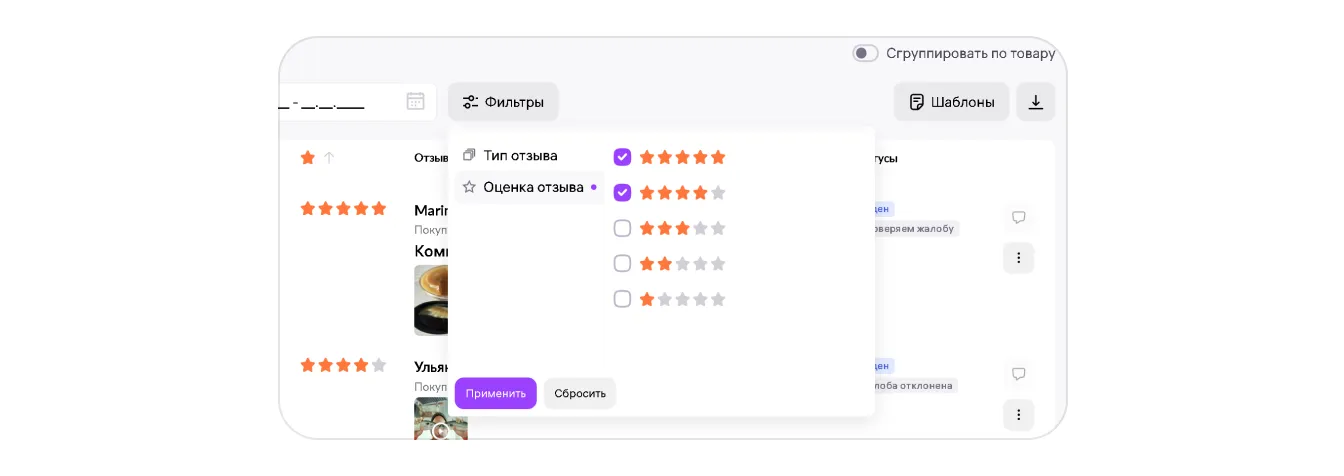Screen dimensions: 1344x476
Task: Toggle the Сгруппировать по товару switch
Action: [x=865, y=53]
